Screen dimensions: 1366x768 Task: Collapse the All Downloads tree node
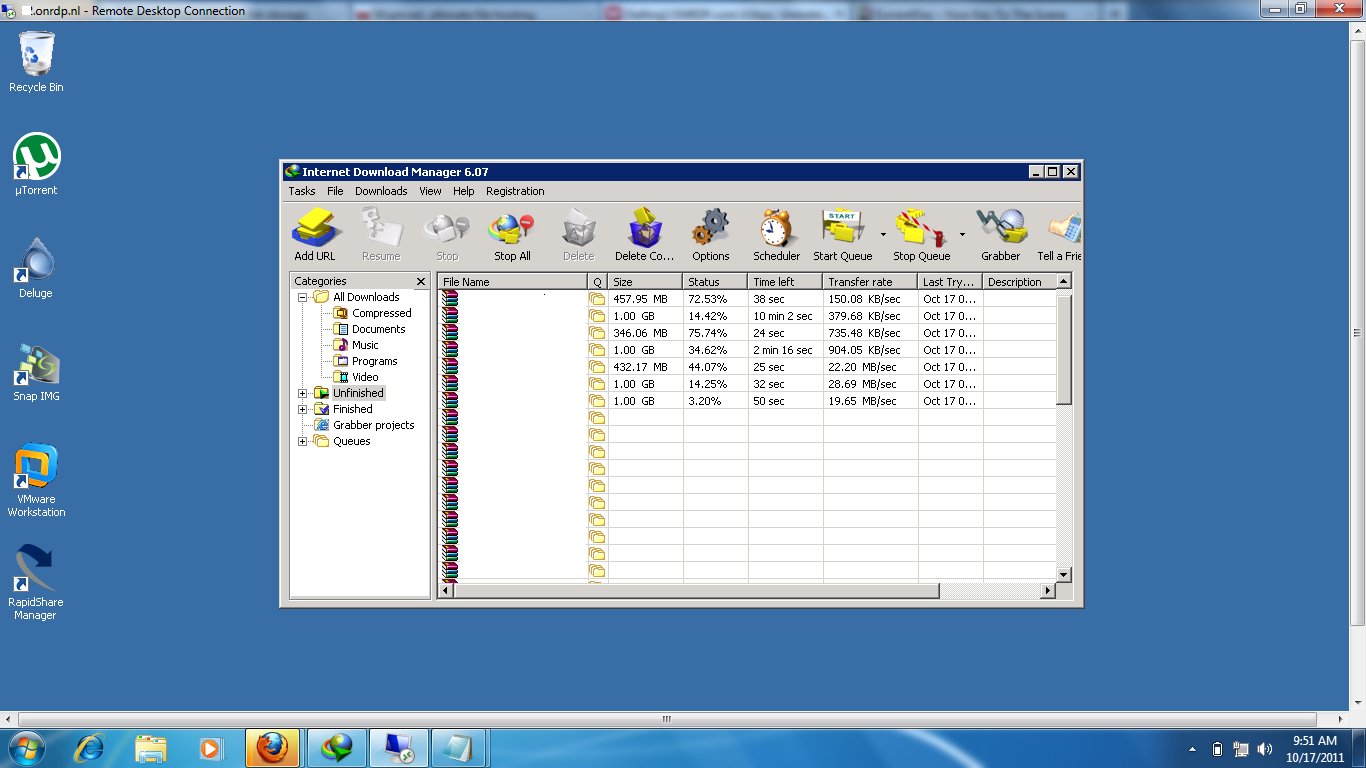click(x=303, y=297)
